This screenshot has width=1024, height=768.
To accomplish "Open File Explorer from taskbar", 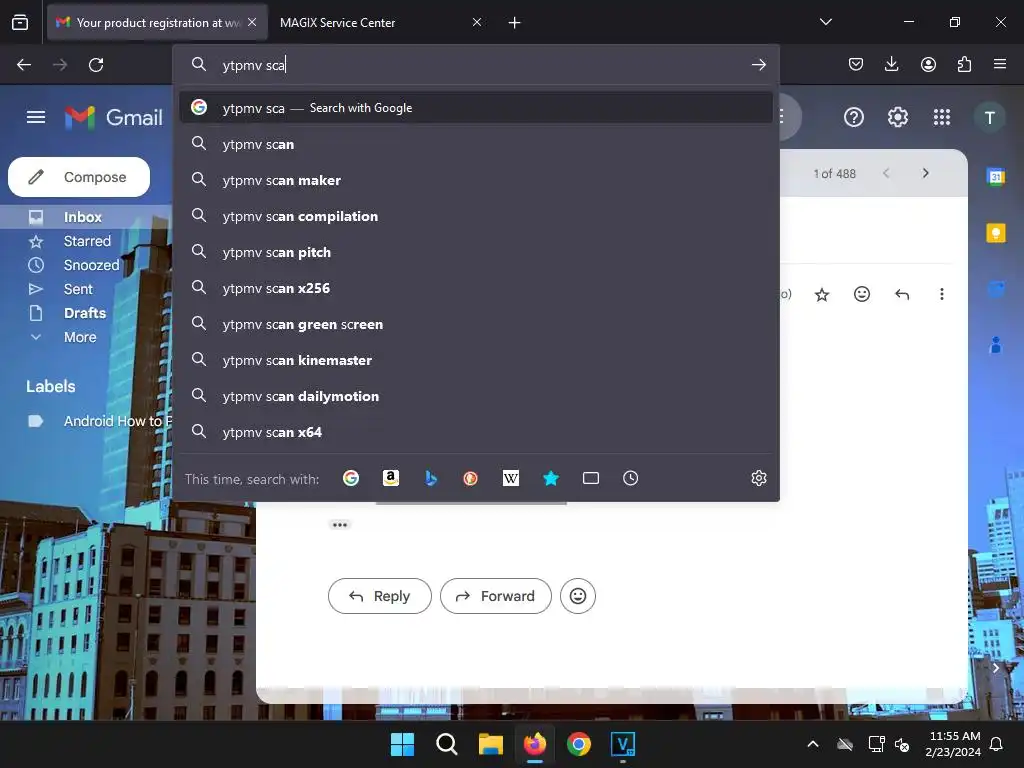I will 490,744.
